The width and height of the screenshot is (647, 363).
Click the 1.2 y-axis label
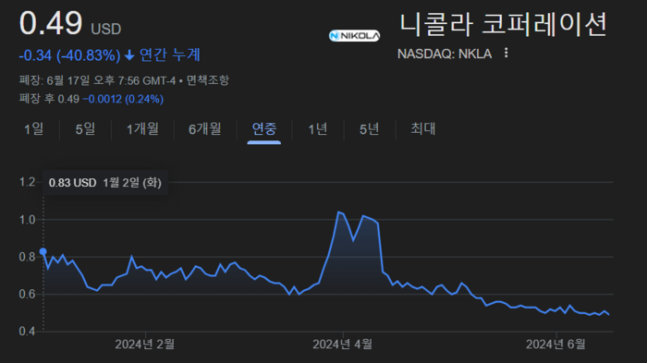click(27, 182)
